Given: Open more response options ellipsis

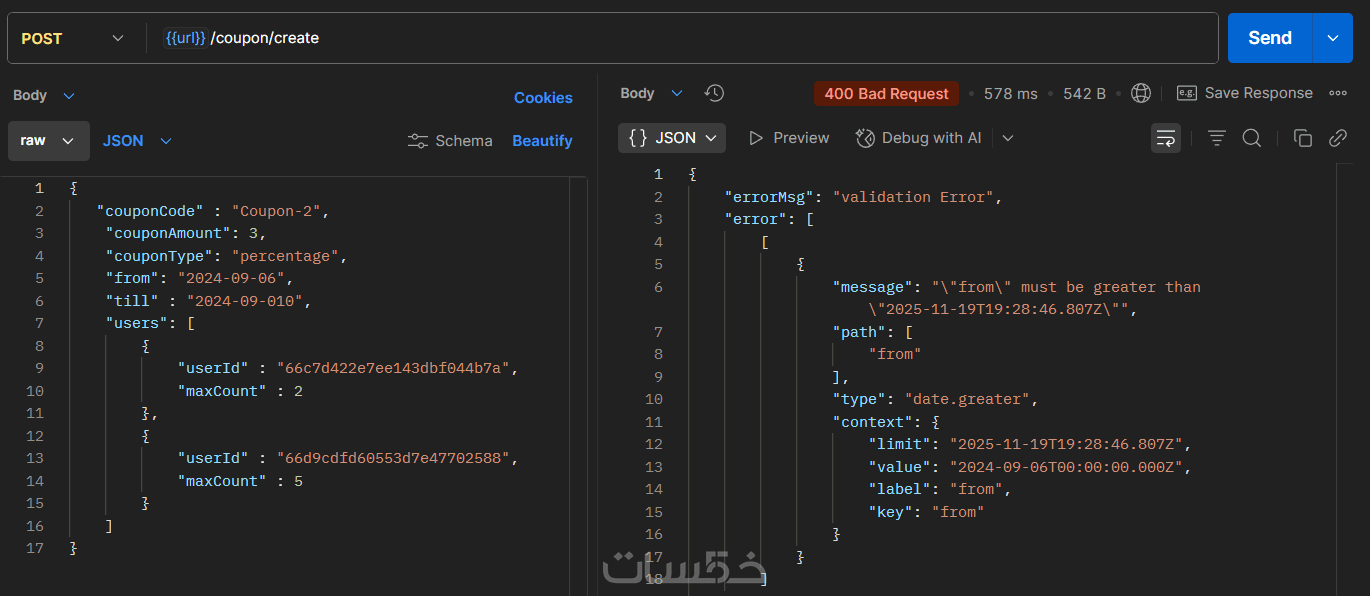Looking at the screenshot, I should (x=1338, y=93).
